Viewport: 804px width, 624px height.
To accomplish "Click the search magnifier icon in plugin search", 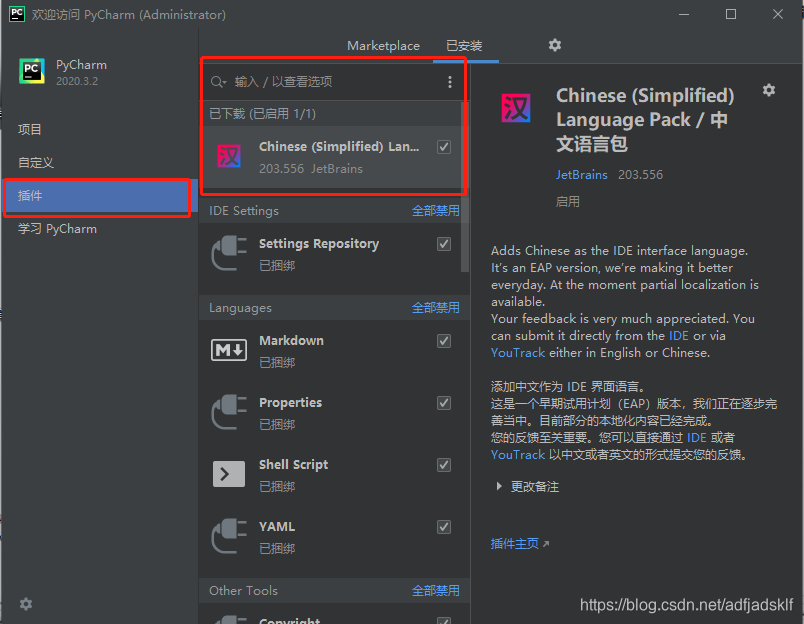I will point(218,82).
